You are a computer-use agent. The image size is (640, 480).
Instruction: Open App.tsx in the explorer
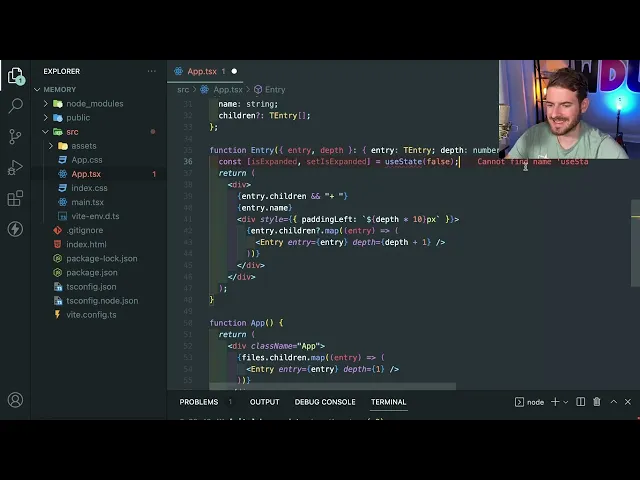click(x=86, y=174)
